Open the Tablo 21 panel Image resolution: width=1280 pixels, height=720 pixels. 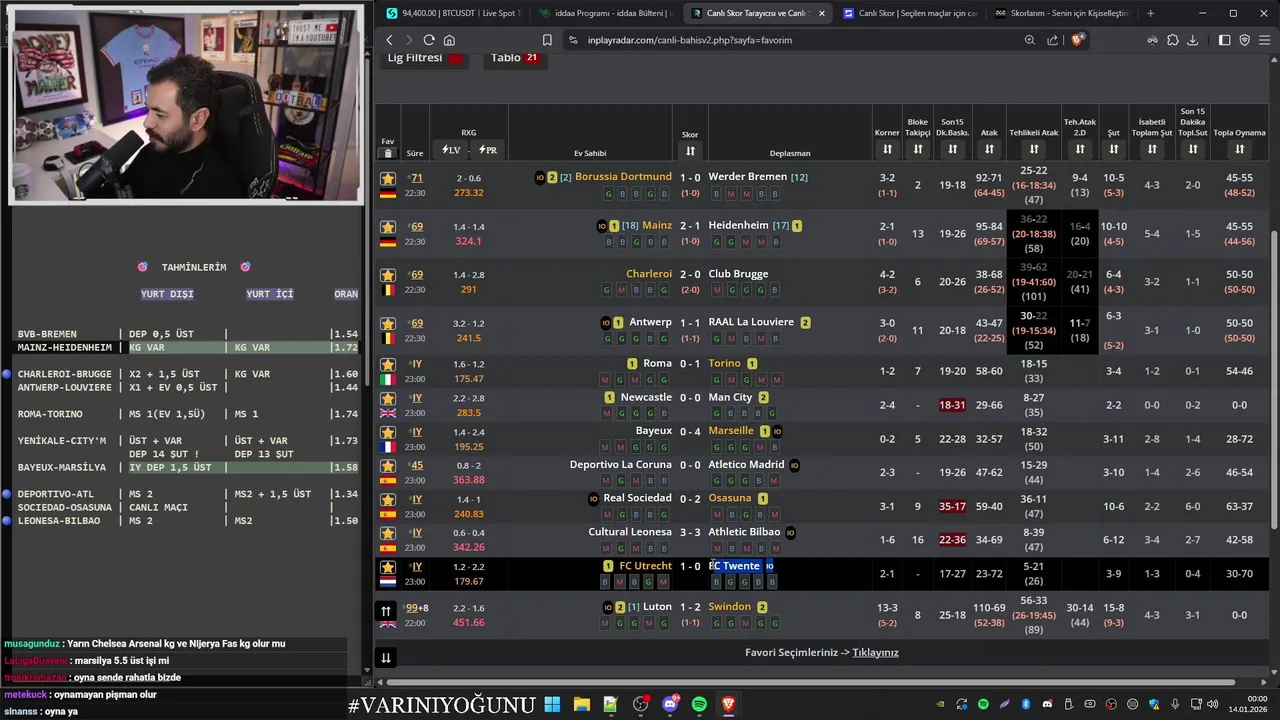coord(515,58)
